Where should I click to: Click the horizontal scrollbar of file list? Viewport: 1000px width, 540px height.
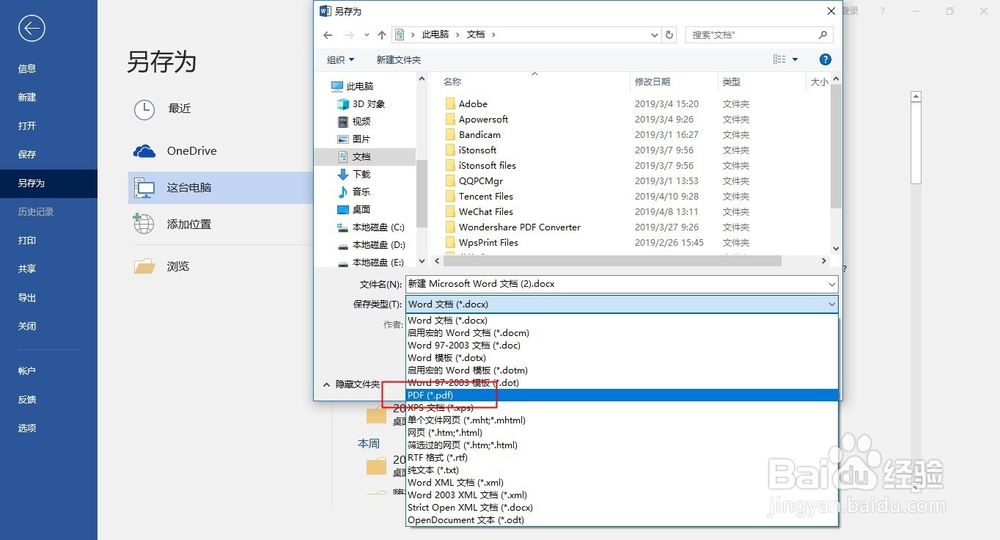[613, 261]
